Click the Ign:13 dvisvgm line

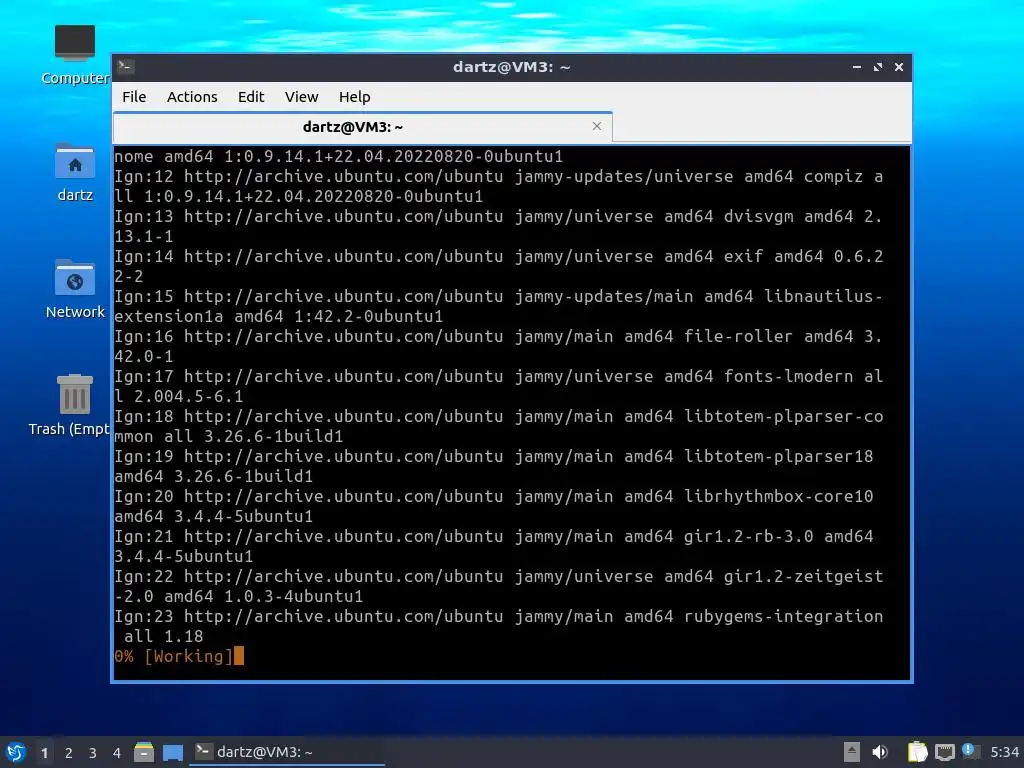499,225
